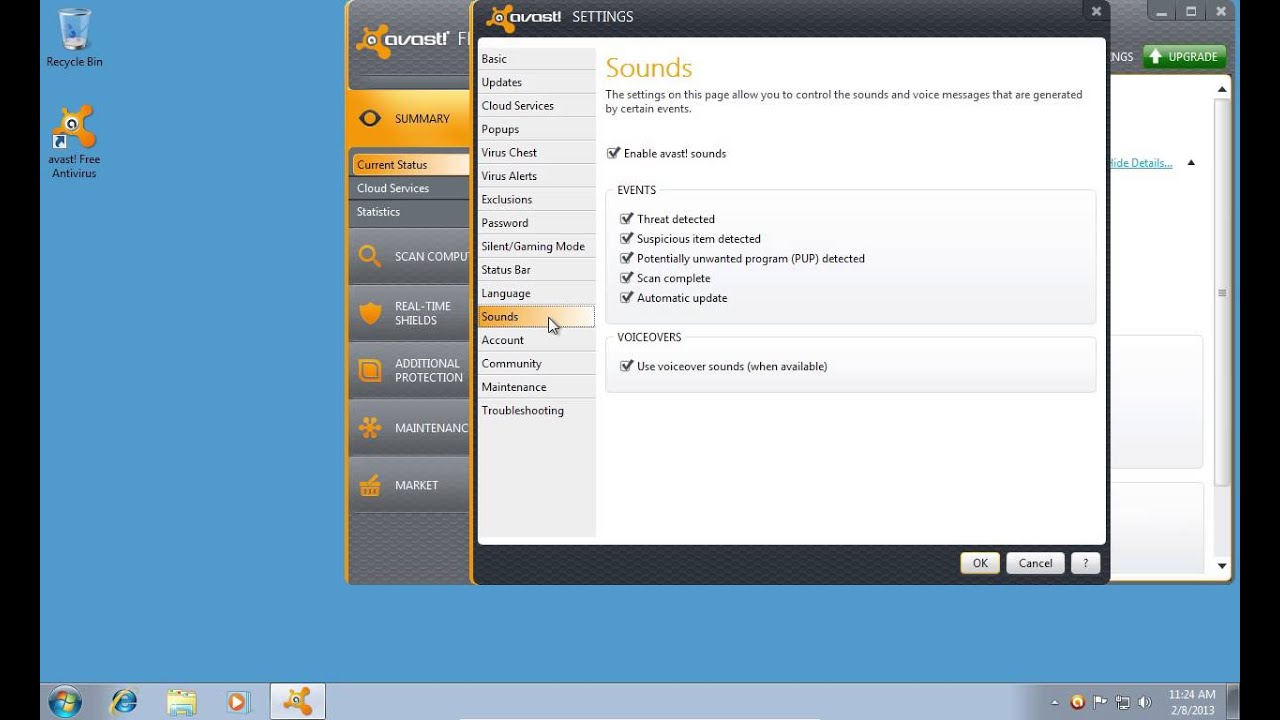Click the Action Center flag tray icon
This screenshot has width=1280, height=720.
(x=1100, y=702)
